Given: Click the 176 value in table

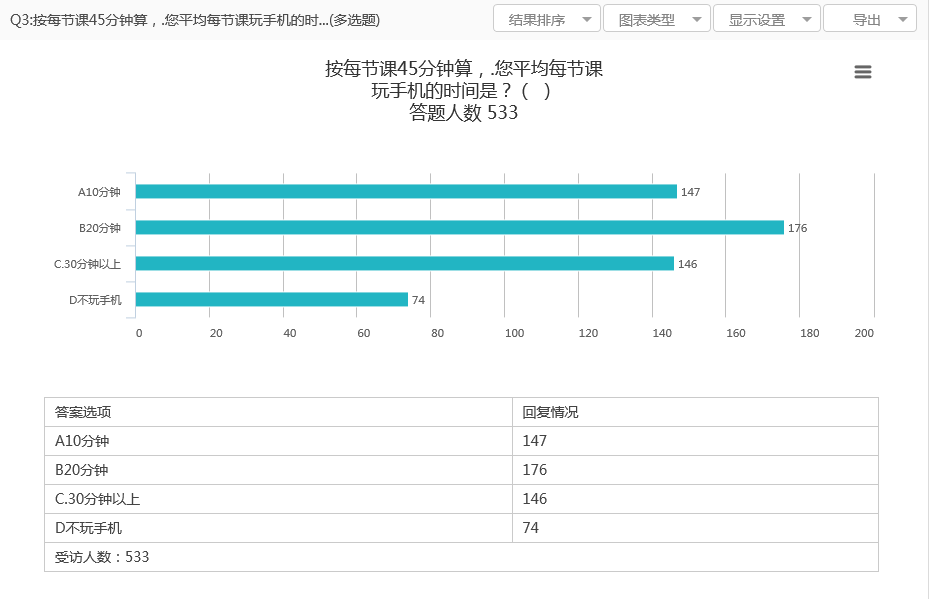Looking at the screenshot, I should [534, 470].
